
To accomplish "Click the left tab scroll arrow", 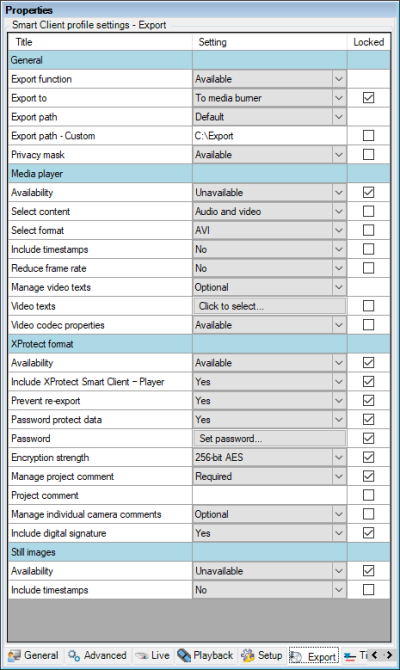I will [x=375, y=655].
